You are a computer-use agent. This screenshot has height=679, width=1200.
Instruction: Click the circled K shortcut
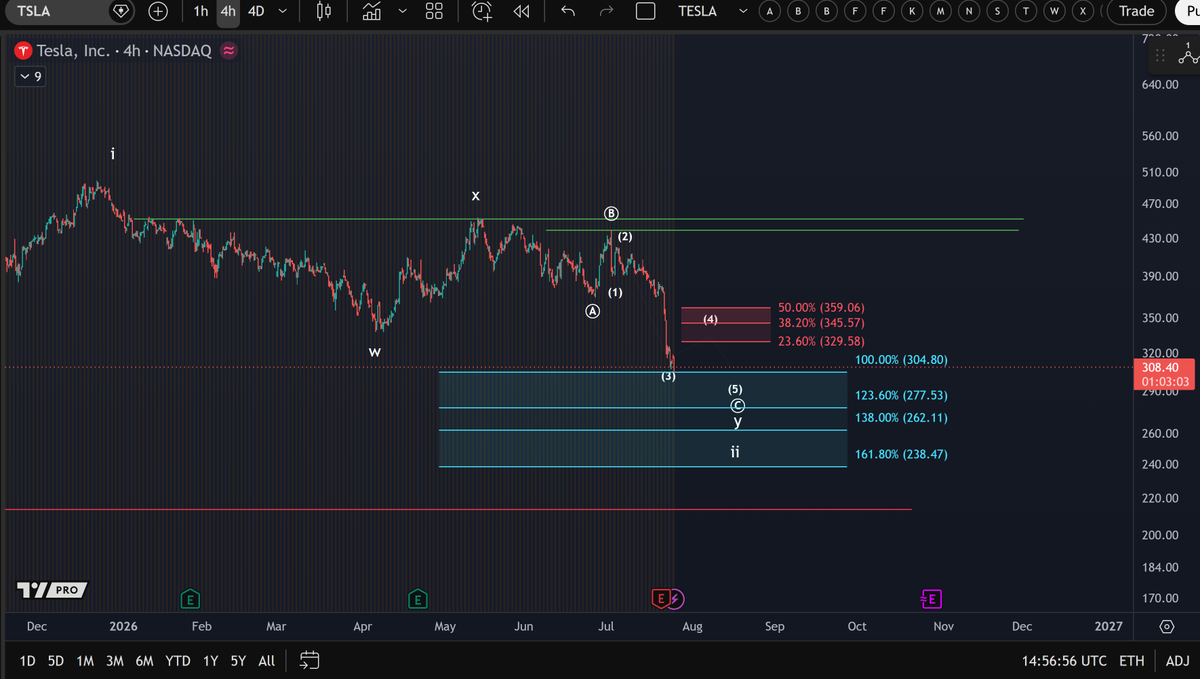[913, 11]
